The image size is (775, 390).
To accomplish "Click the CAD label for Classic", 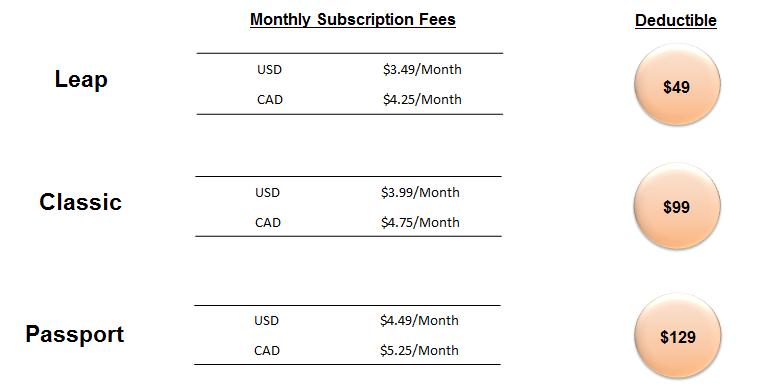I will tap(268, 223).
